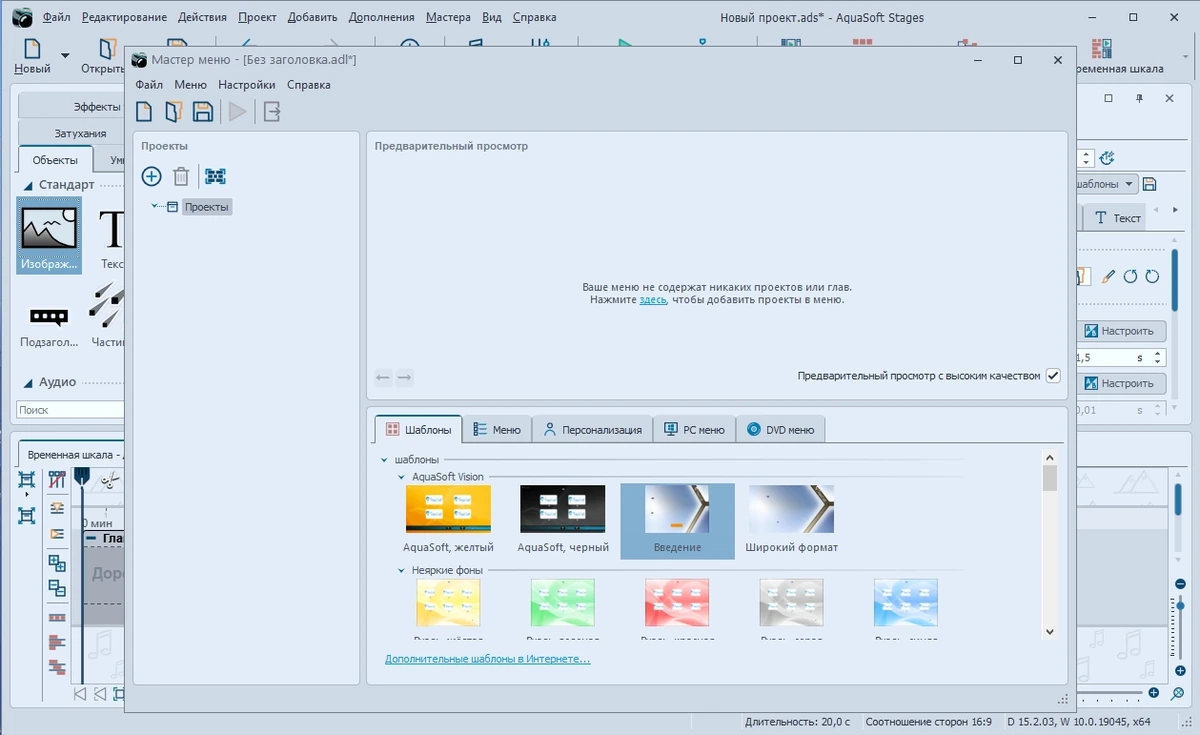Collapse the Проекты tree node

coord(154,207)
